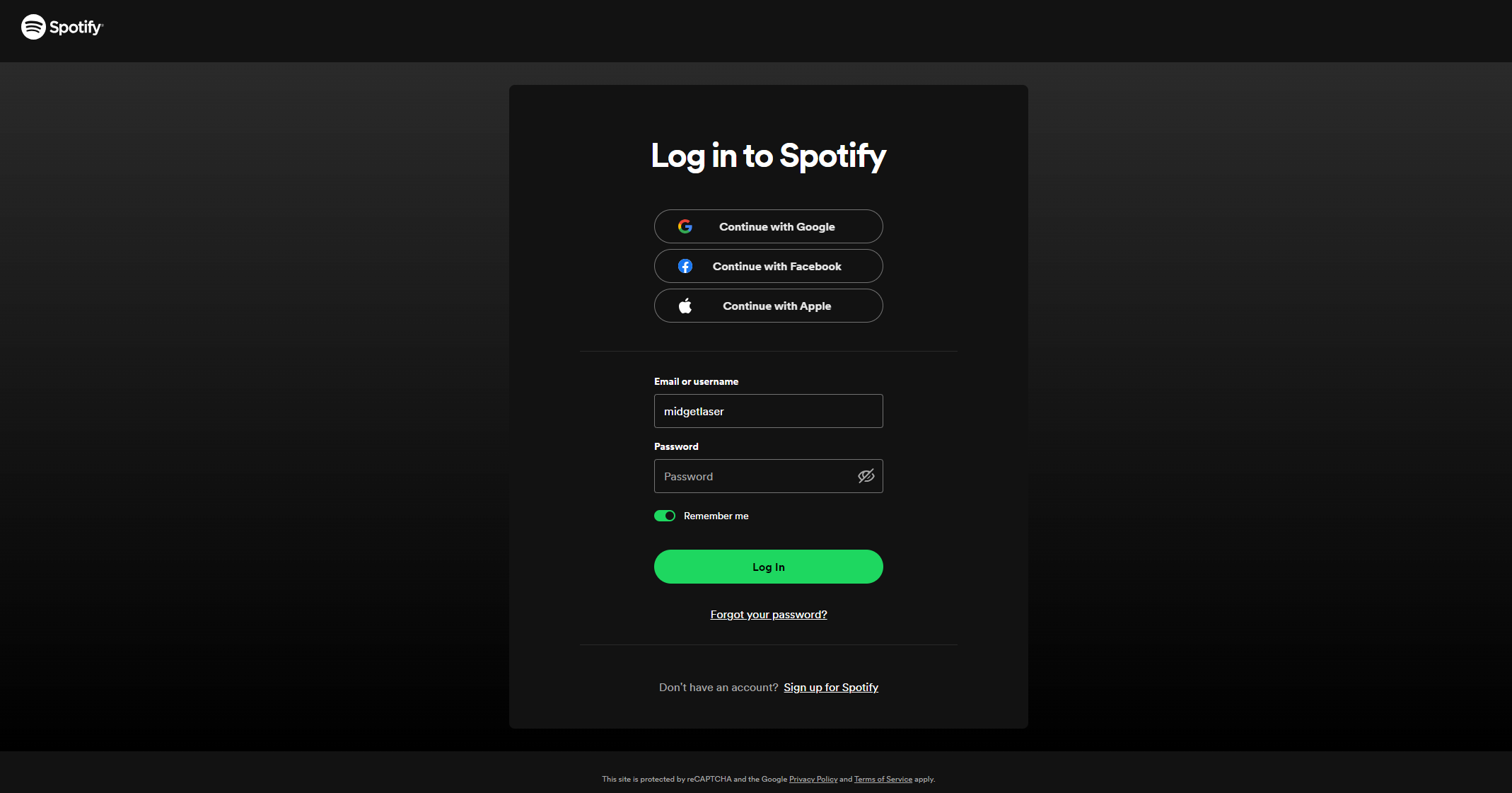This screenshot has height=793, width=1512.
Task: Show password using the eye icon
Action: (866, 476)
